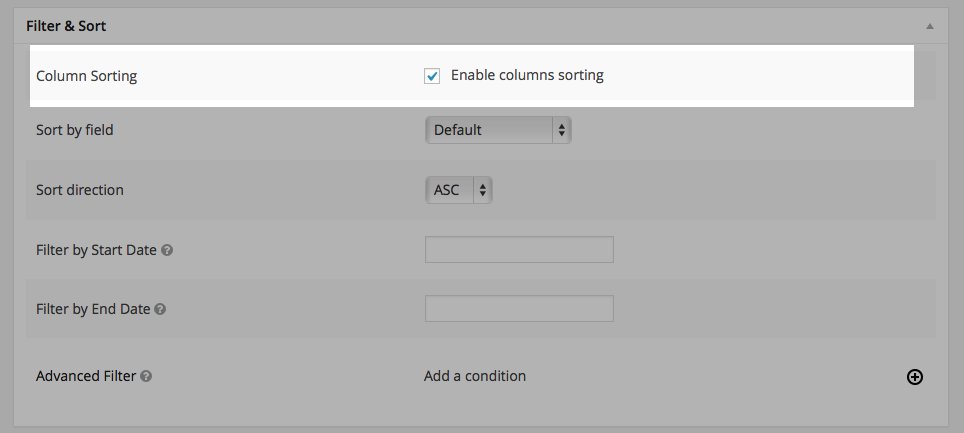This screenshot has height=433, width=964.
Task: Collapse the Filter & Sort panel arrow
Action: [x=930, y=26]
